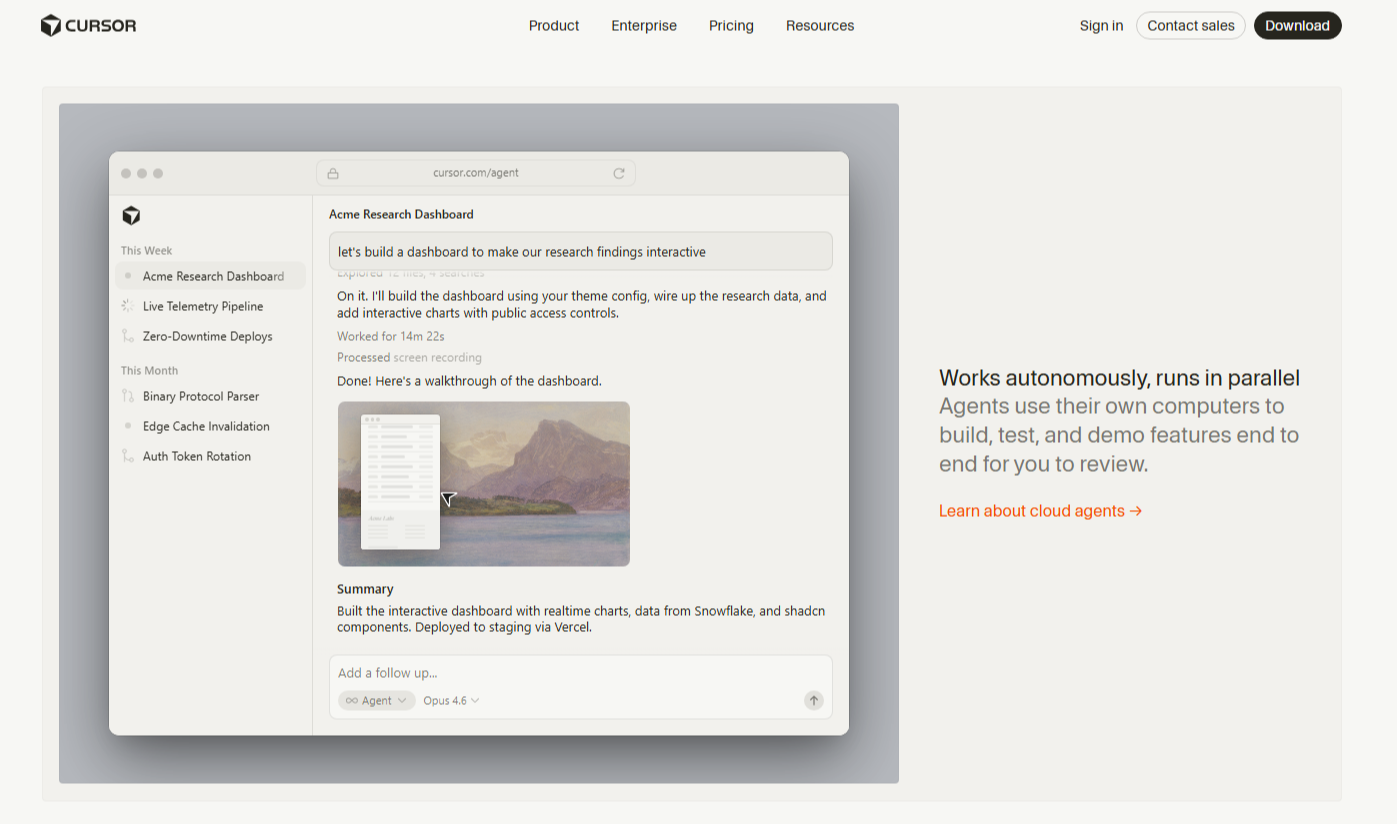Click pull request icon beside Binary Protocol Parser
Viewport: 1397px width, 824px height.
[x=127, y=396]
